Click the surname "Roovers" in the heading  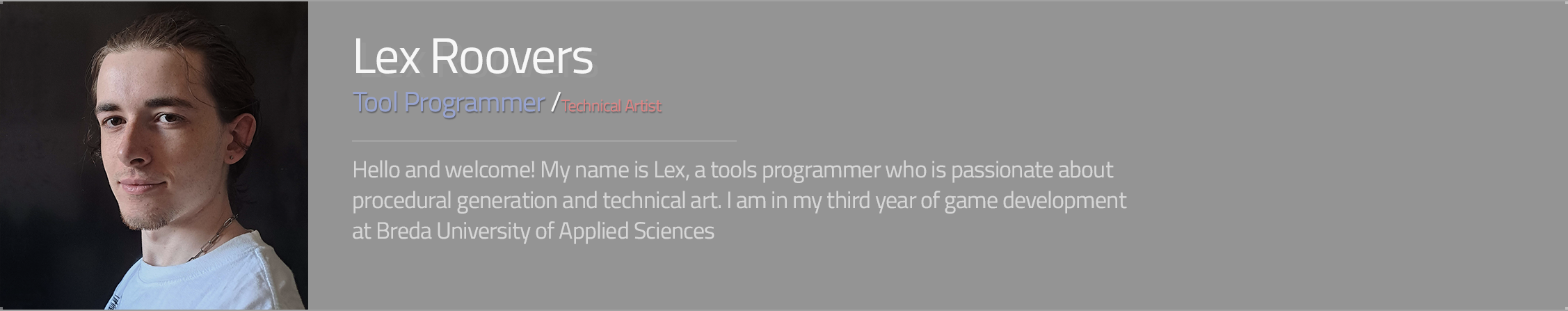[x=511, y=57]
